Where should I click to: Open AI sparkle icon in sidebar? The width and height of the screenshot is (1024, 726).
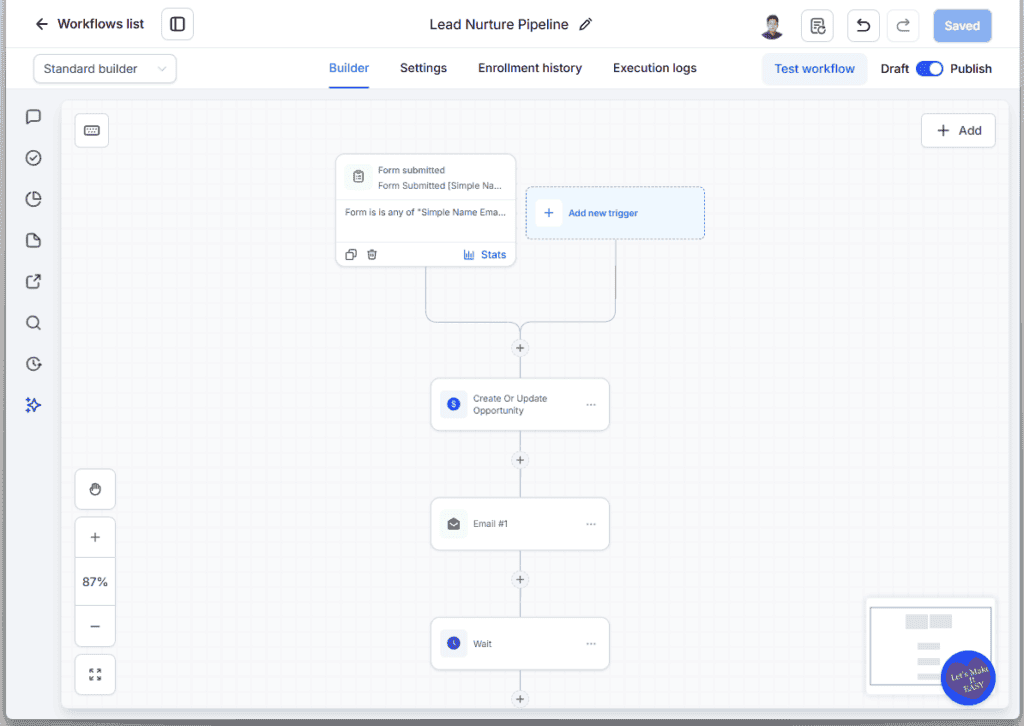pyautogui.click(x=33, y=405)
